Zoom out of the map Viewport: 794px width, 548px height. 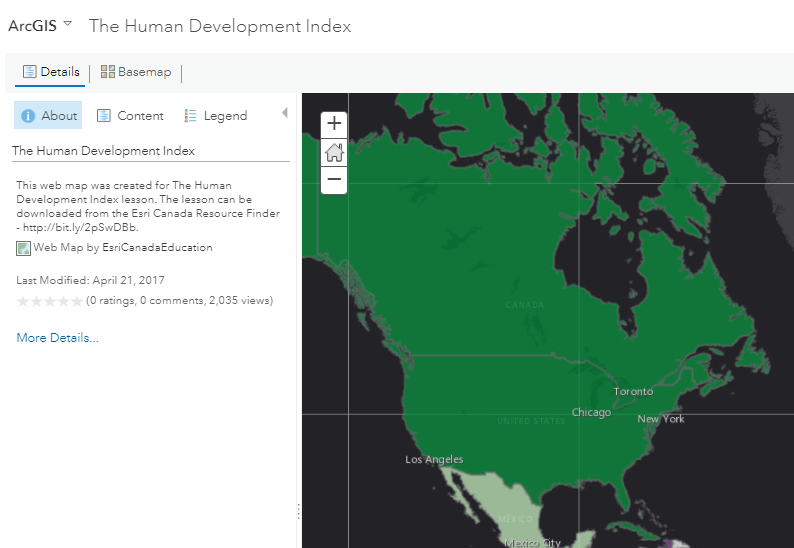[334, 180]
